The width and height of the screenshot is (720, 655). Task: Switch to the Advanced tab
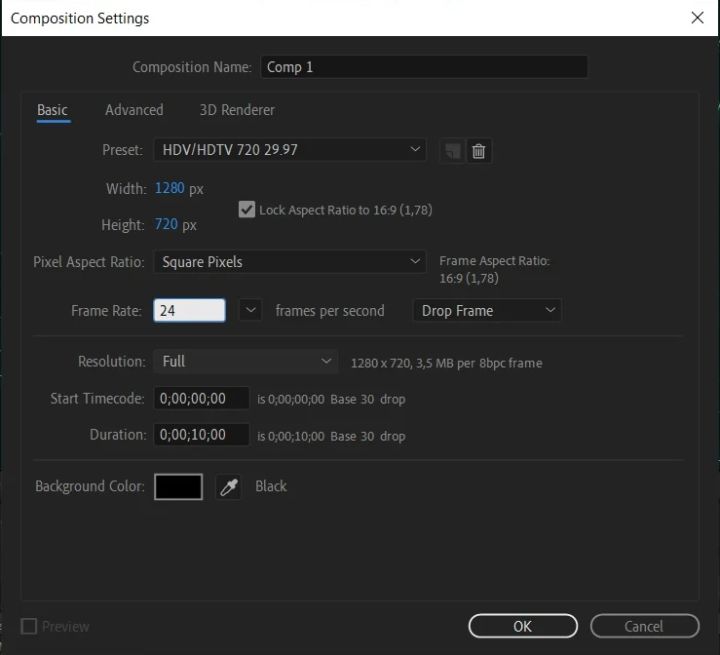click(134, 110)
